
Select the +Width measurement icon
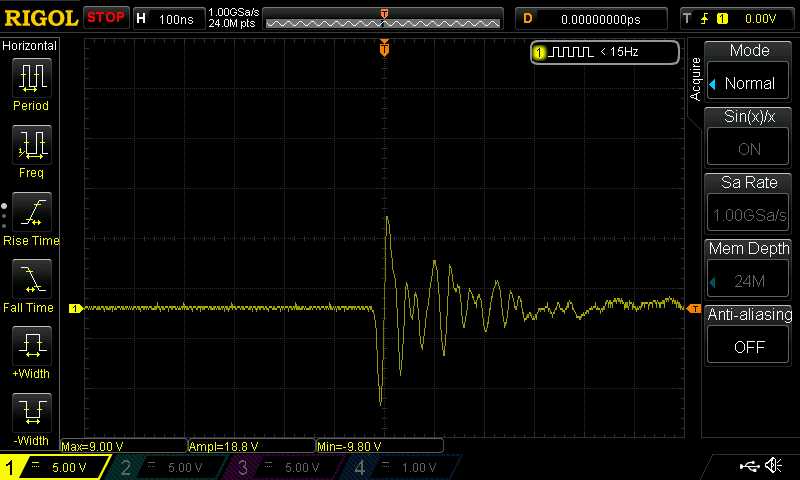tap(31, 347)
